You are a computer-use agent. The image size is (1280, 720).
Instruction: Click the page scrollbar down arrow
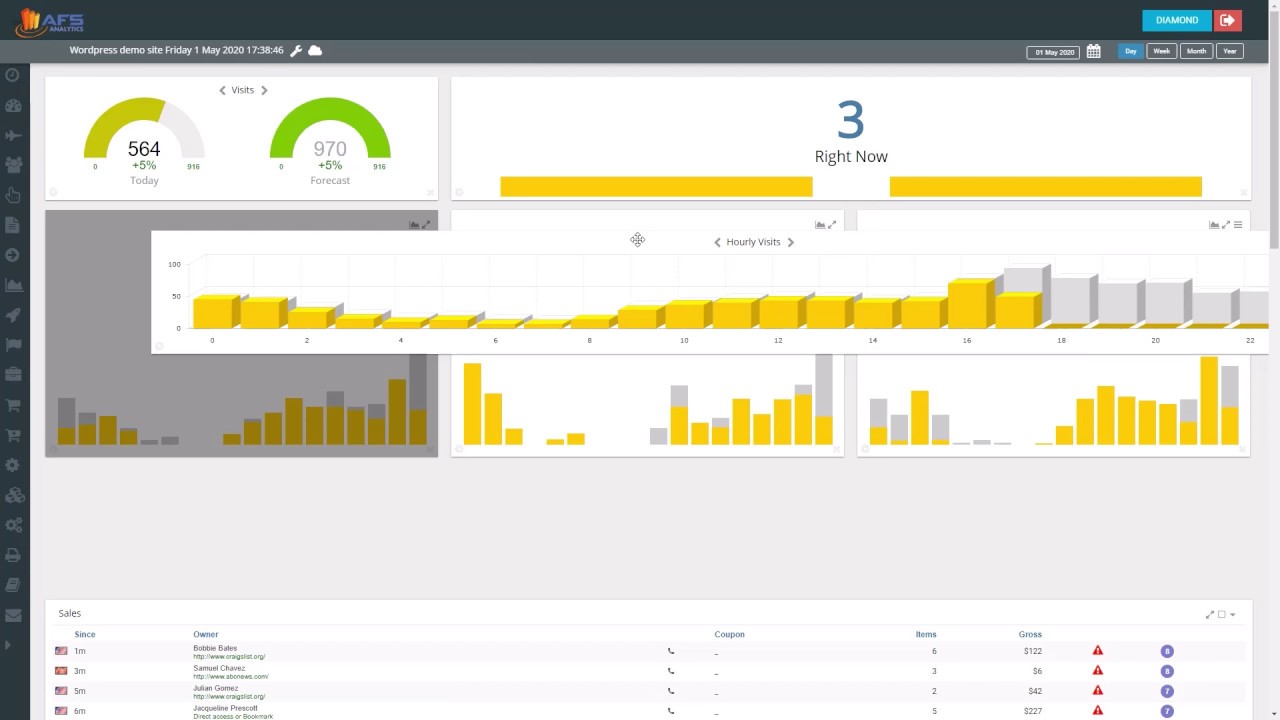[1274, 713]
